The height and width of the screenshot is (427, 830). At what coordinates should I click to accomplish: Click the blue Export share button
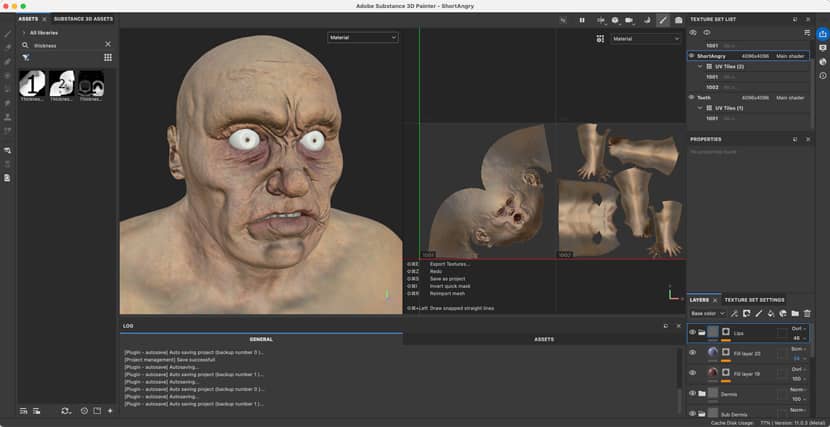pyautogui.click(x=822, y=33)
